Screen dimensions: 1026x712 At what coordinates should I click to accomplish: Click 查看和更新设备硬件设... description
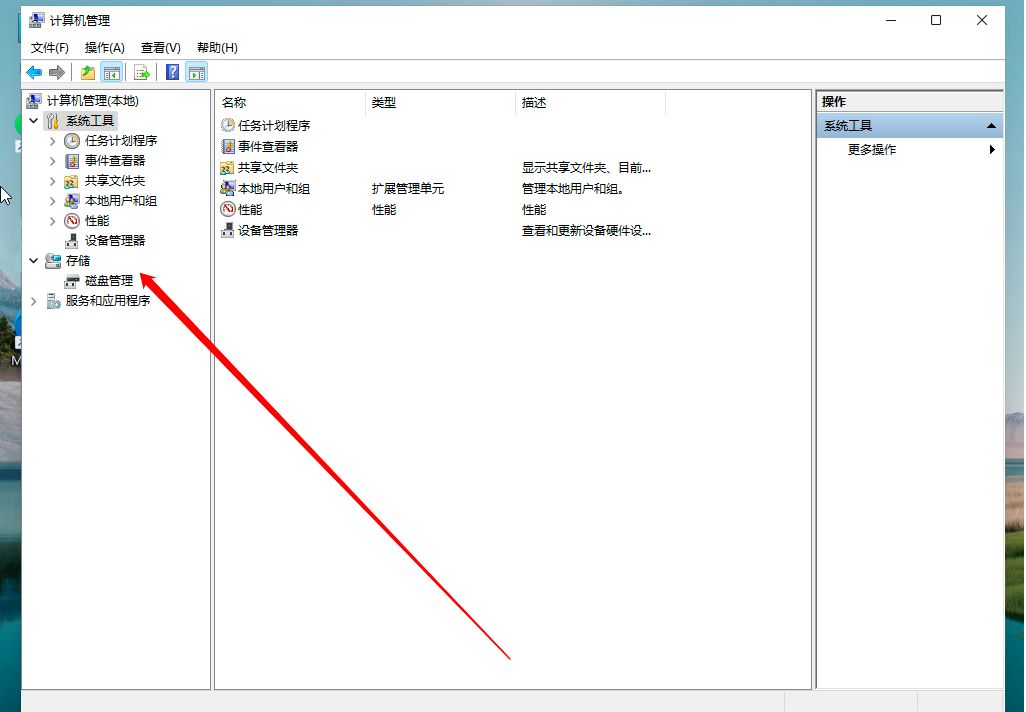[586, 230]
